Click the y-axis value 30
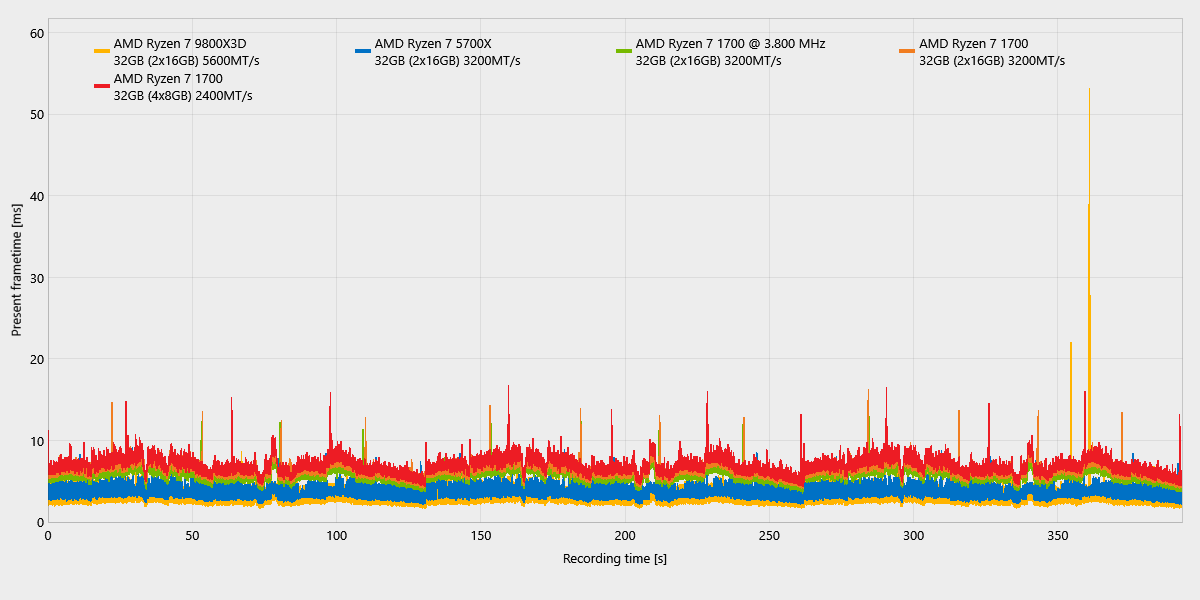 pyautogui.click(x=37, y=278)
